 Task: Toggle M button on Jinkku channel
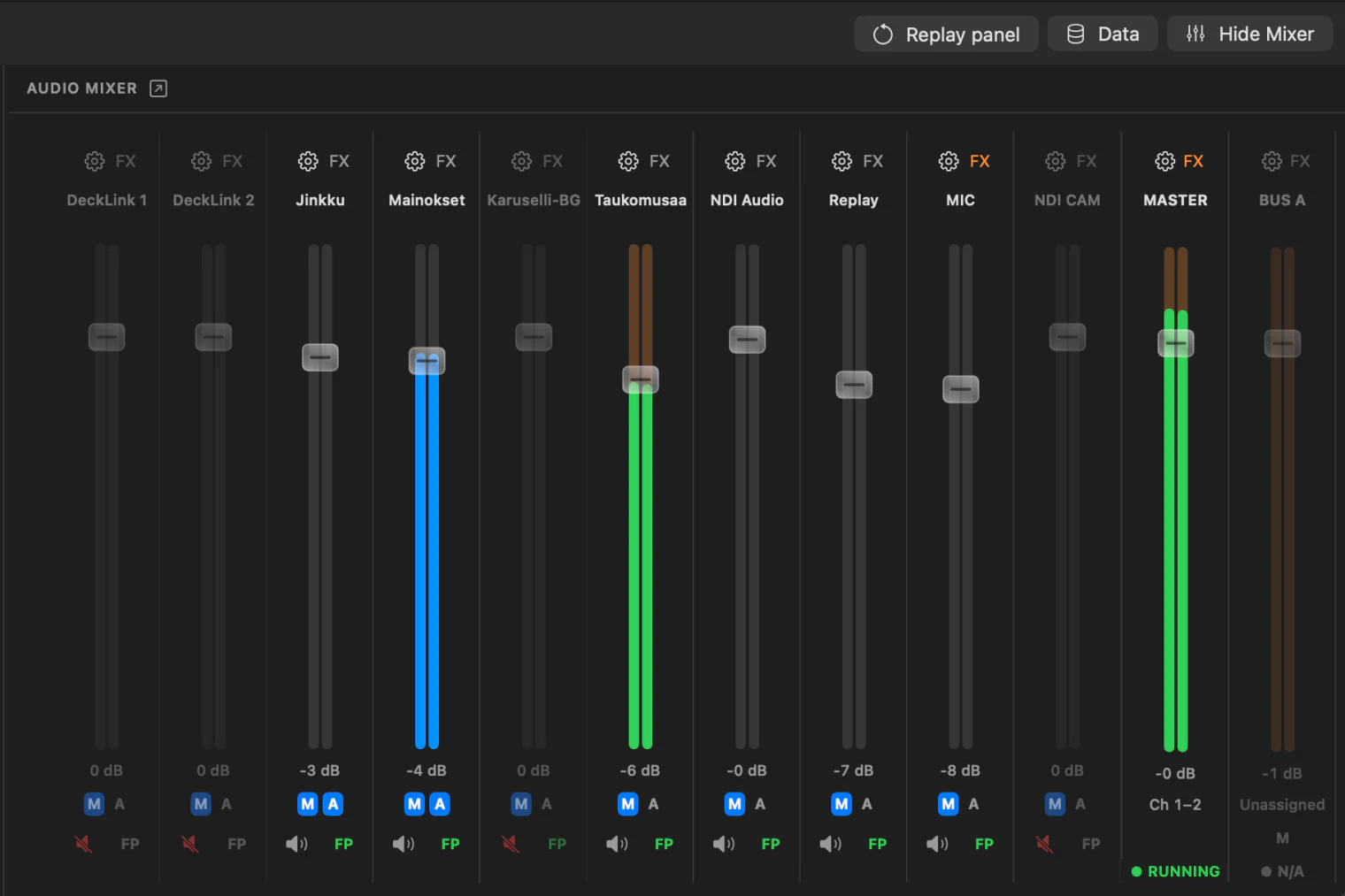tap(308, 804)
